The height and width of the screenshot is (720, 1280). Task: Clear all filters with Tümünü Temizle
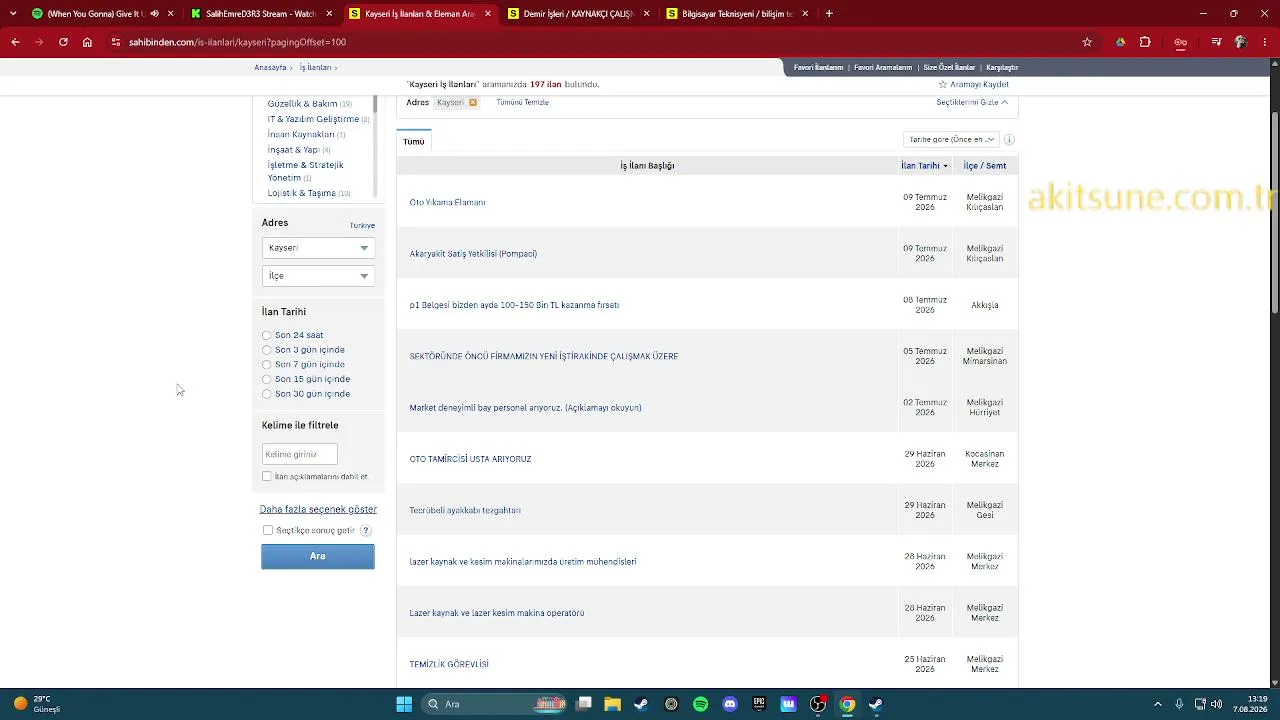[522, 102]
